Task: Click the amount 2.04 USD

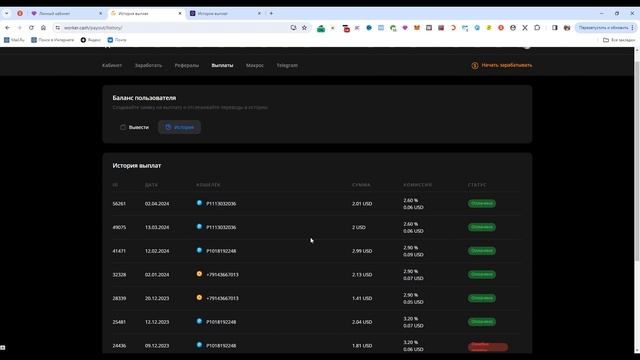Action: (x=362, y=322)
